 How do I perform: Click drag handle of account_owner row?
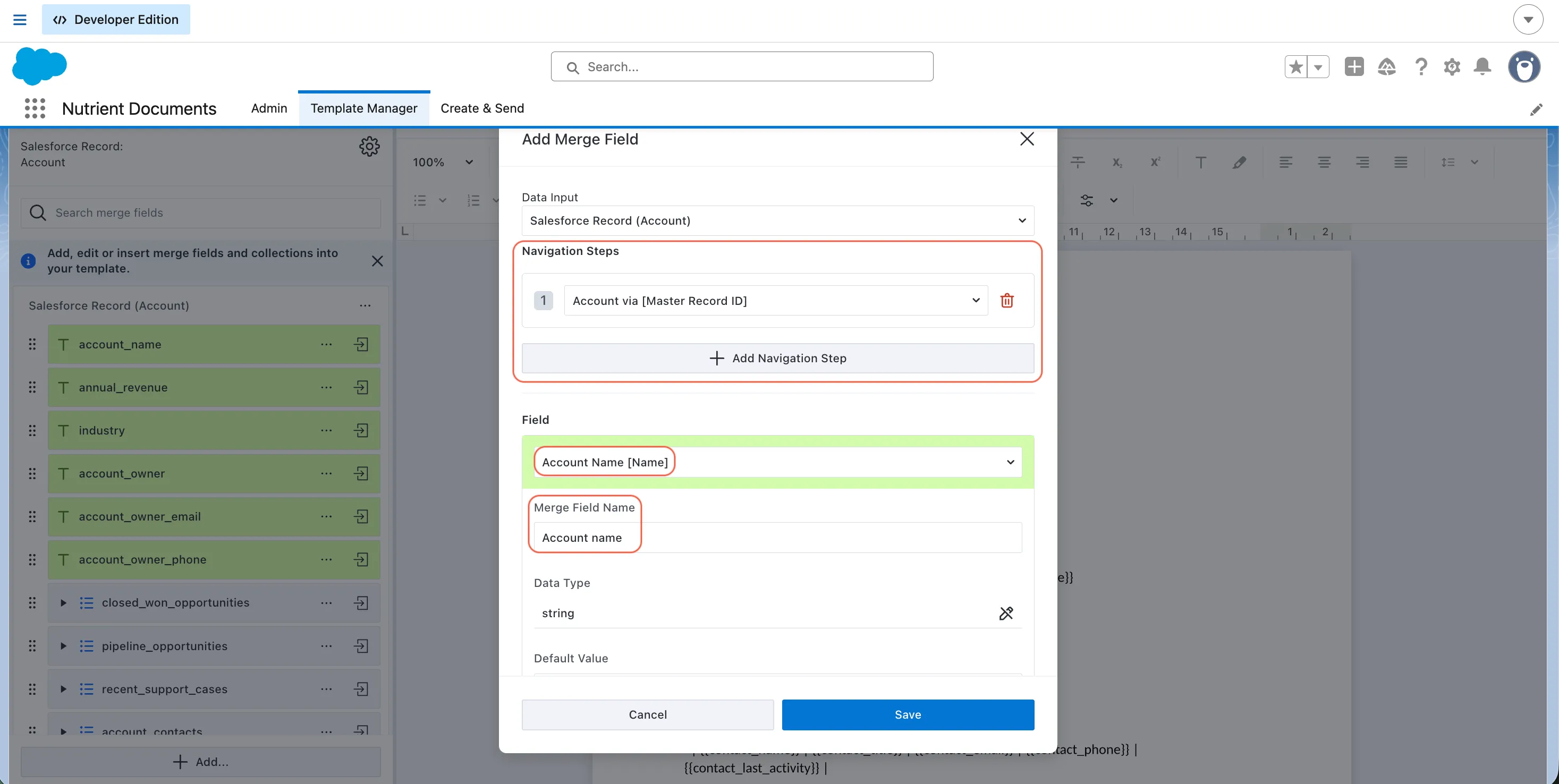(x=32, y=473)
